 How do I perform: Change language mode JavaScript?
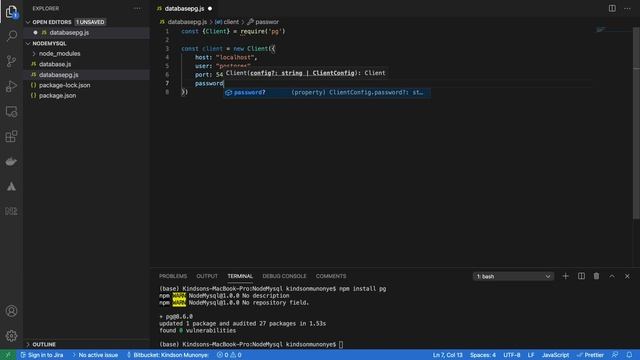pos(555,355)
